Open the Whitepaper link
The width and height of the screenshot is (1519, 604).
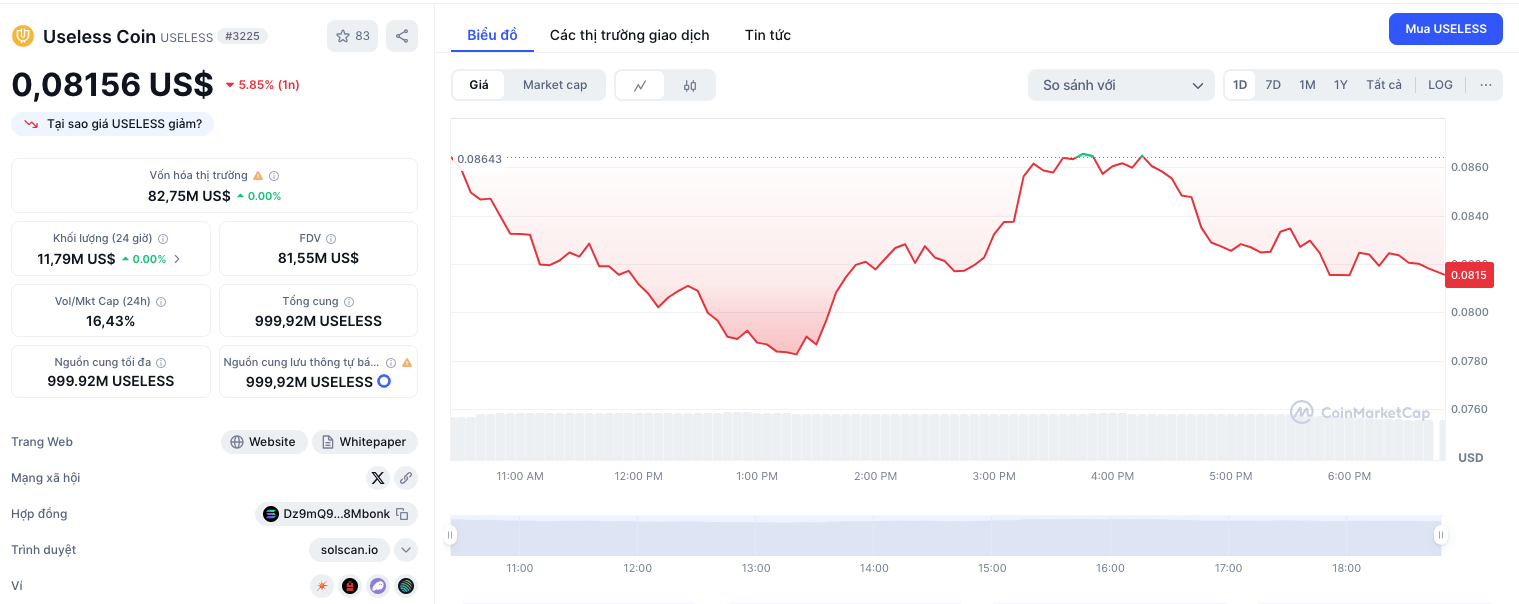point(364,442)
